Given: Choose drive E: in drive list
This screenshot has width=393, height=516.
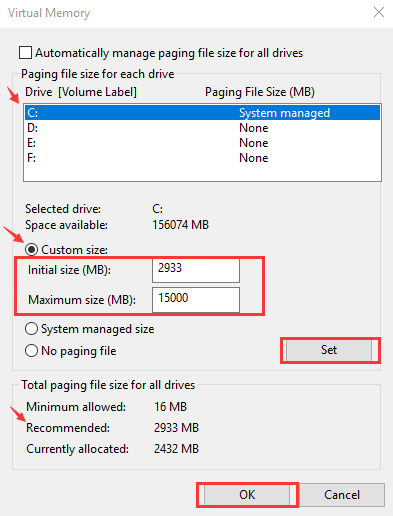Looking at the screenshot, I should tap(202, 143).
